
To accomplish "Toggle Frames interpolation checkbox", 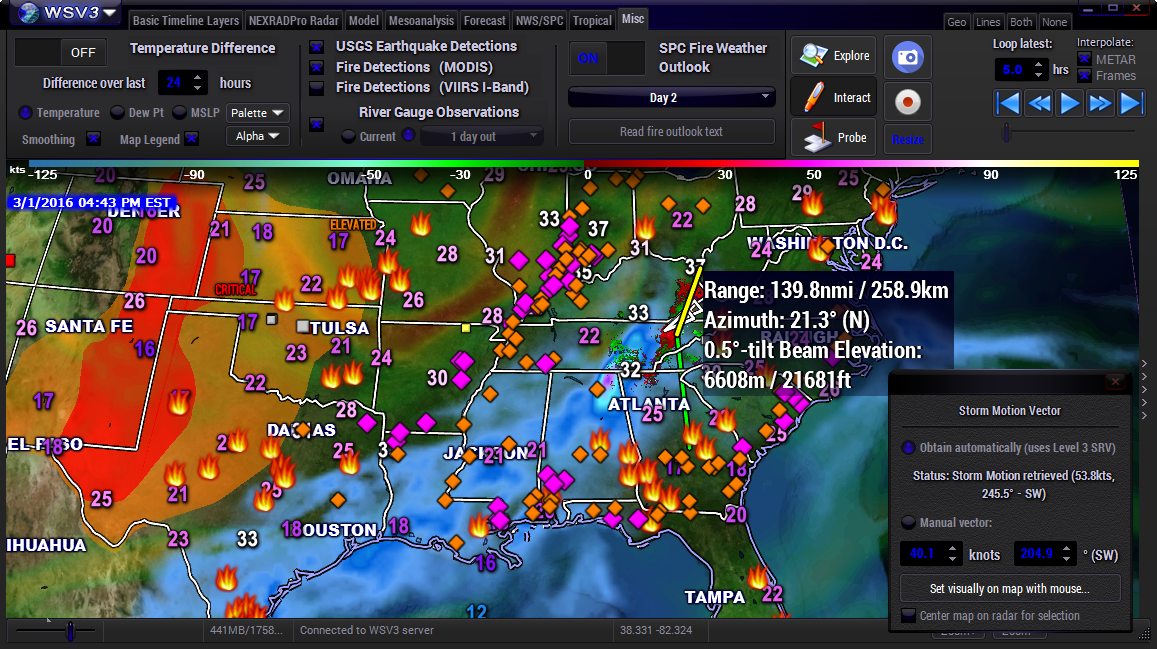I will [x=1084, y=75].
